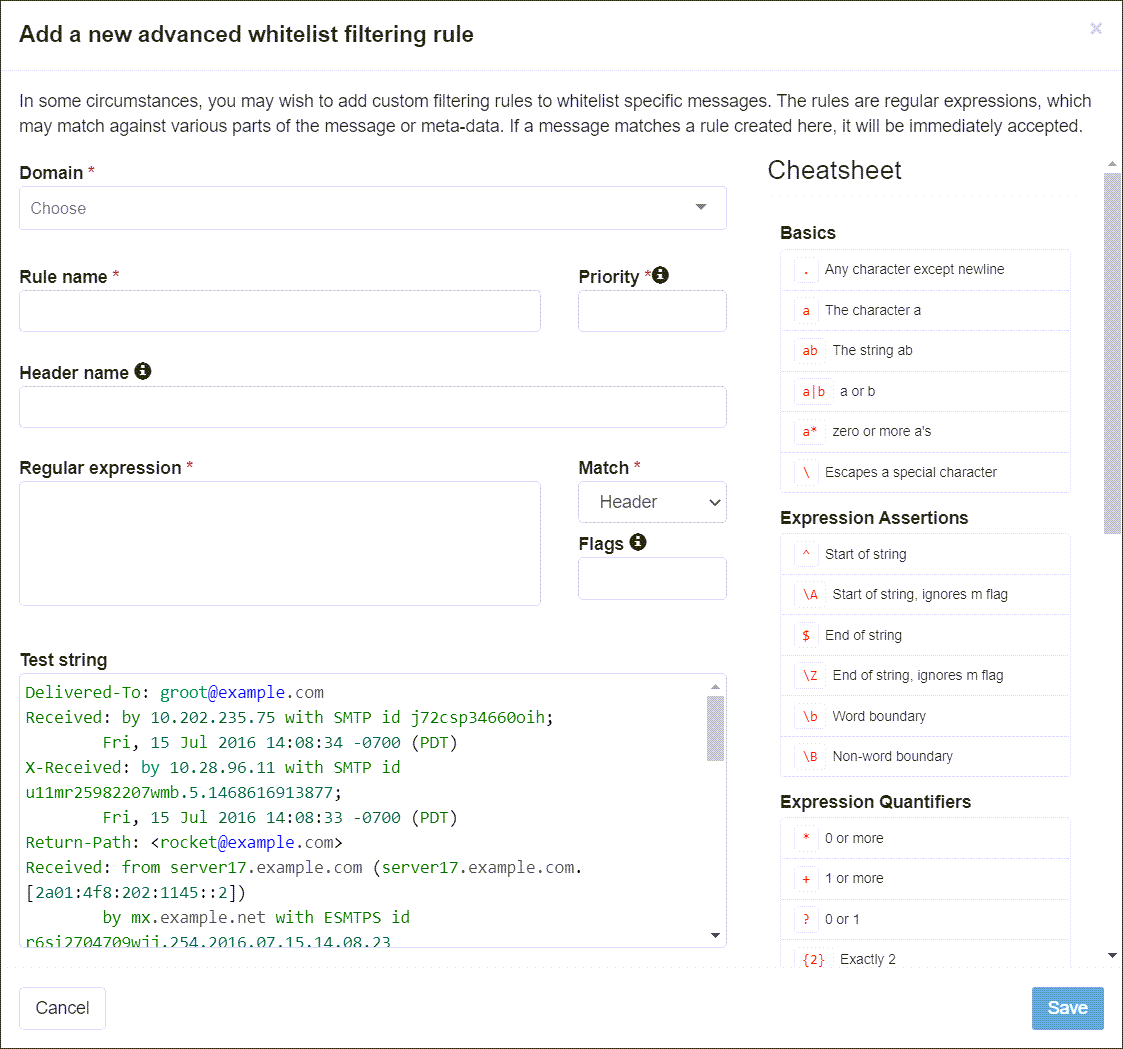Select the "a|b" a or b cheatsheet entry

tap(924, 391)
